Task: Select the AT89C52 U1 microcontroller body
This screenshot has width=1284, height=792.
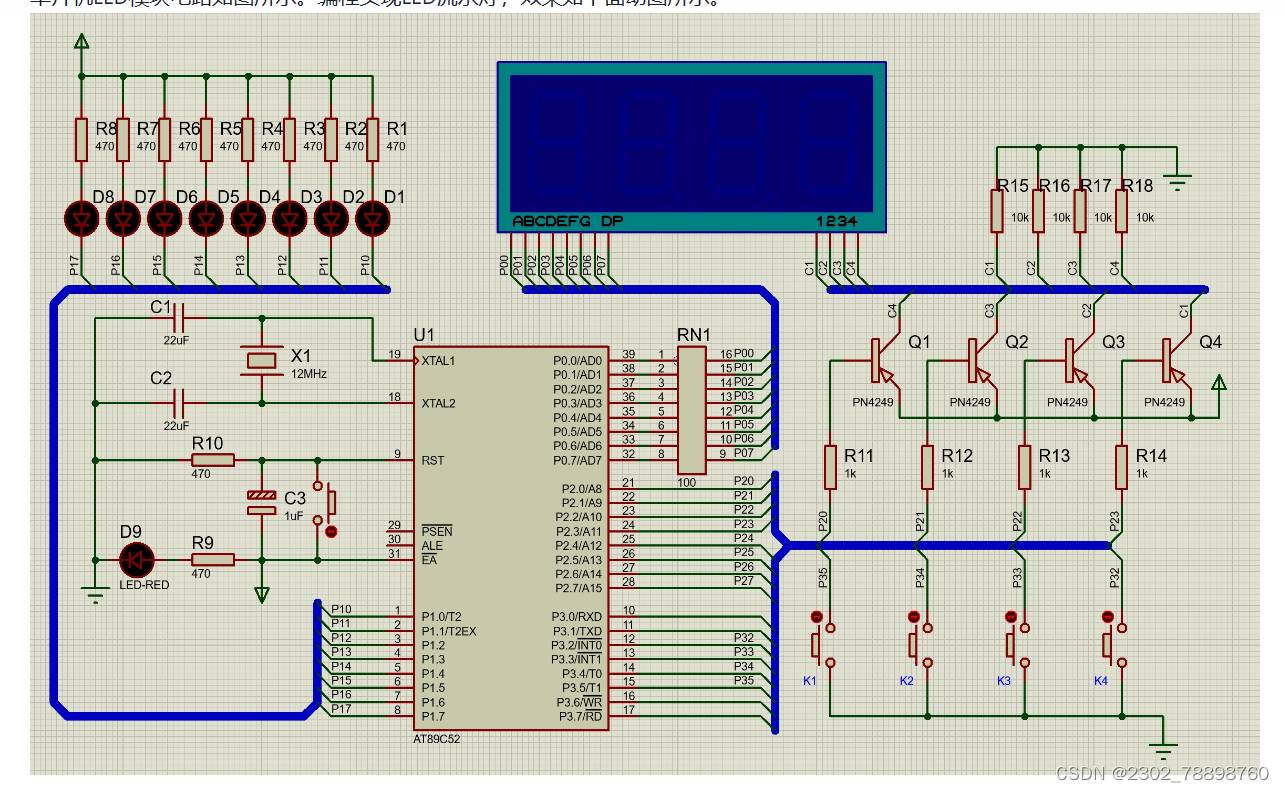Action: 512,539
